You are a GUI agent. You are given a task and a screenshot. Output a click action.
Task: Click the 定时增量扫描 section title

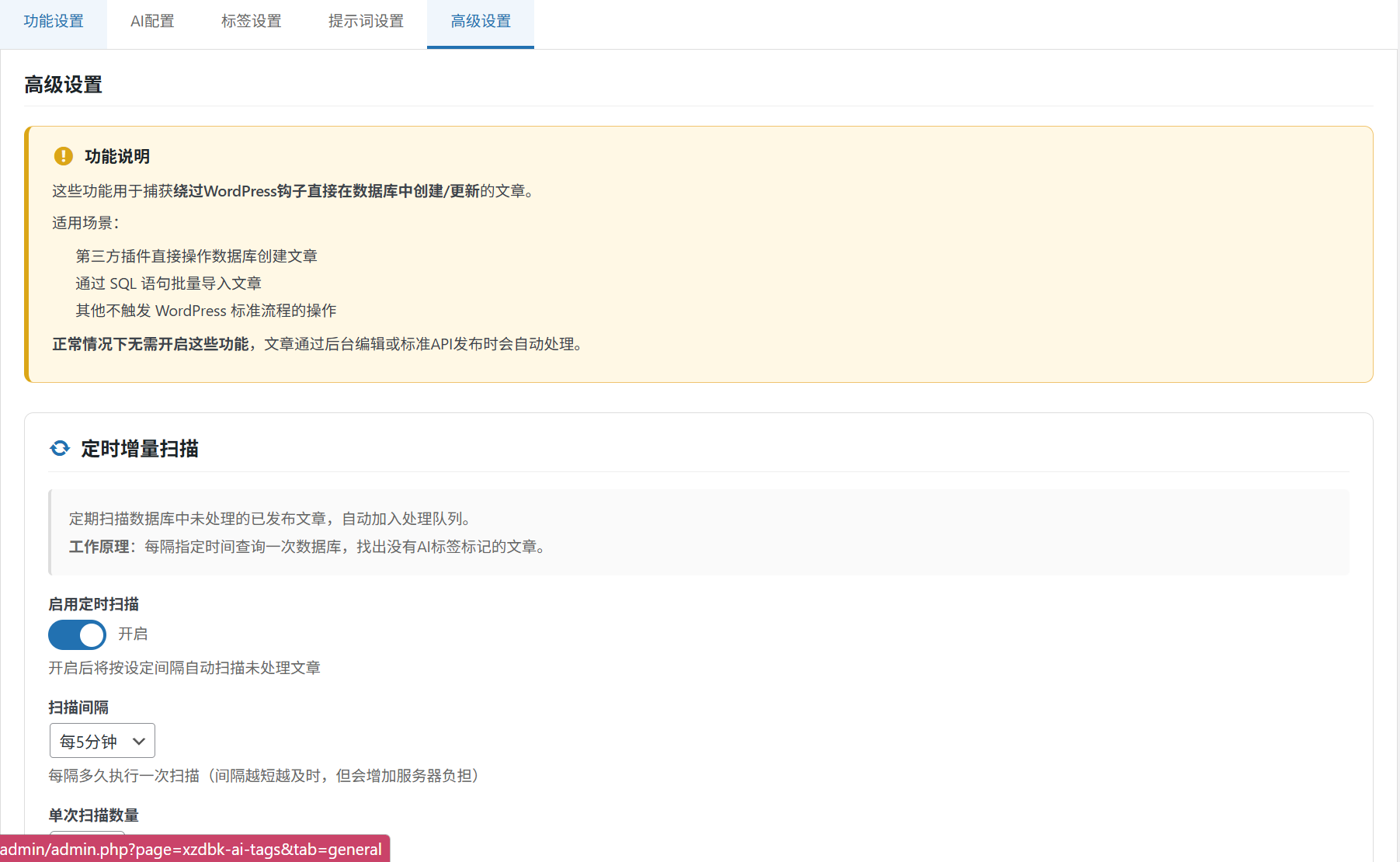pos(139,448)
